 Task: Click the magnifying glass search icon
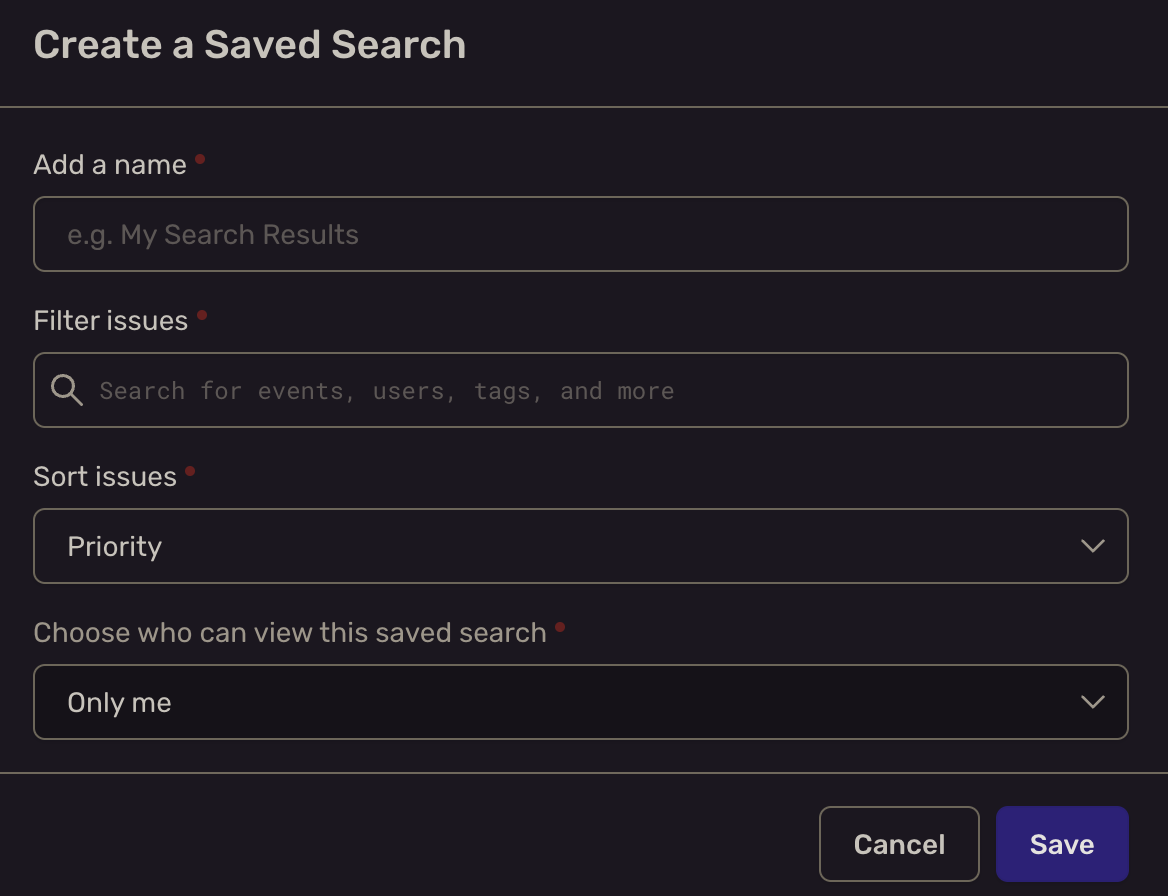[66, 390]
